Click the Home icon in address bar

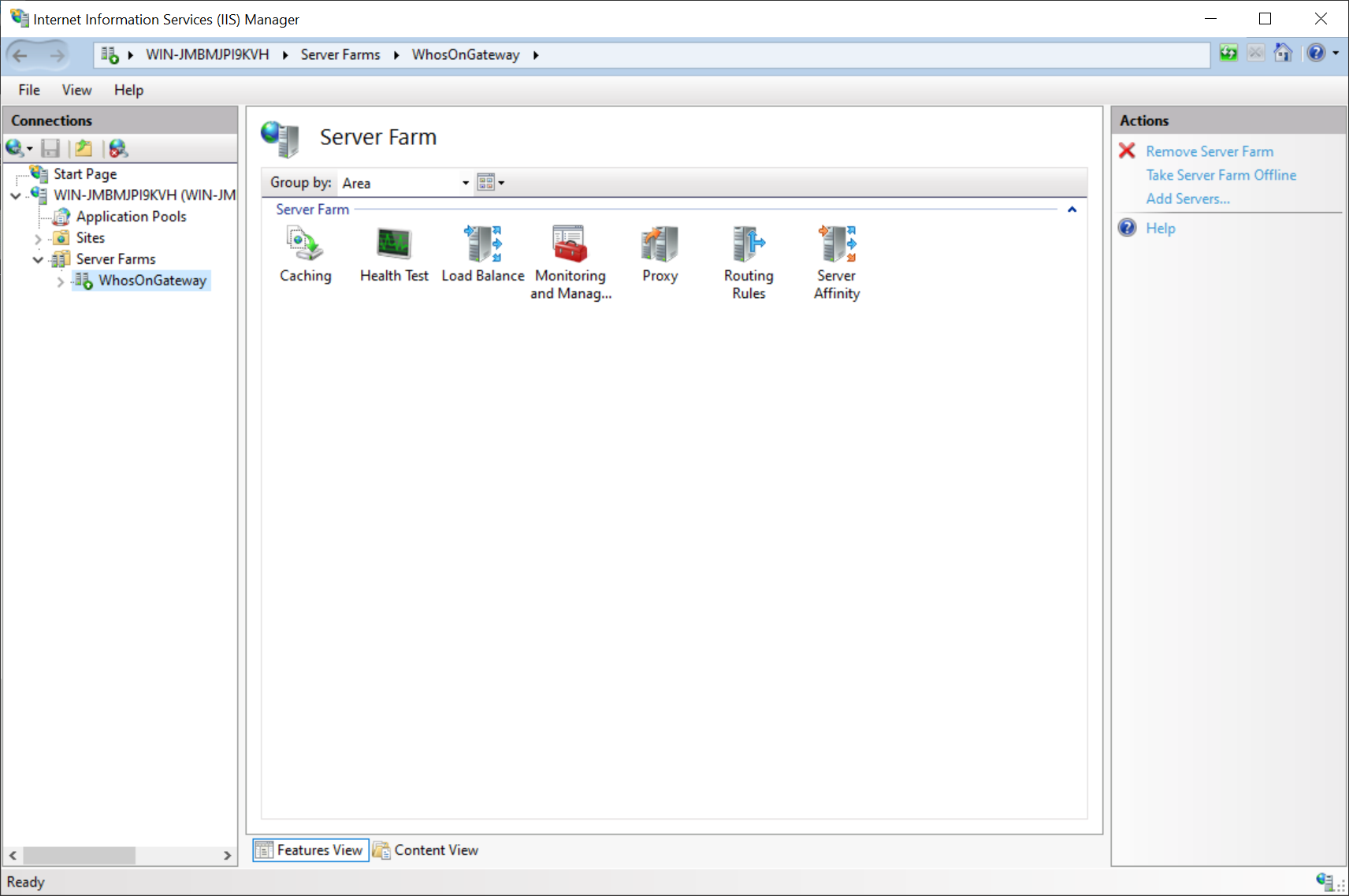click(x=1283, y=54)
